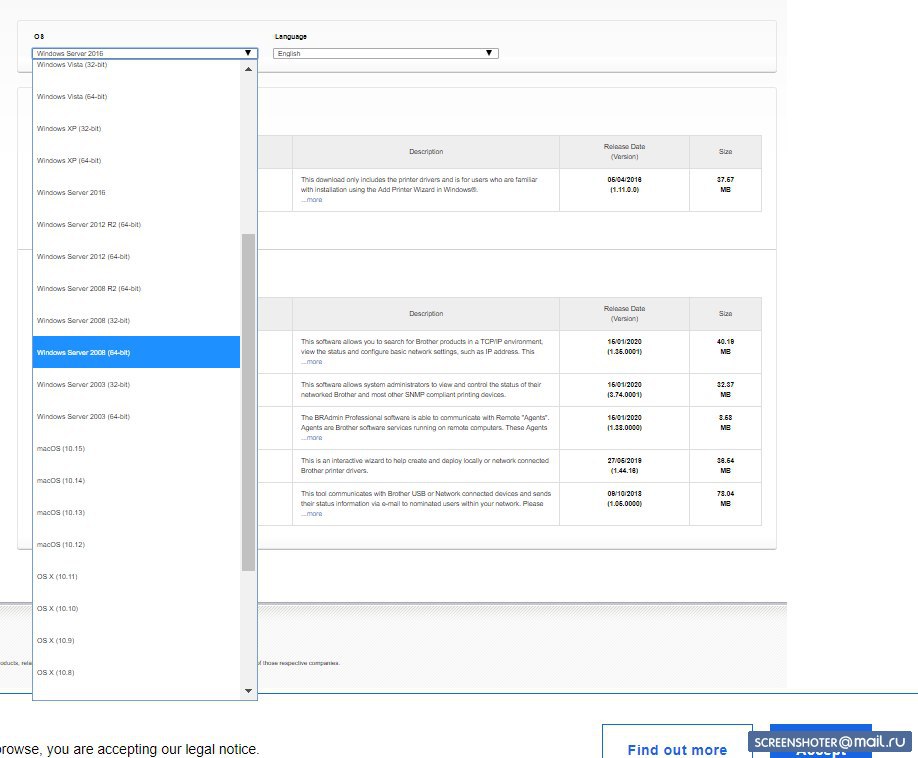Select Windows Server 2012 (64-bit)

click(x=136, y=256)
